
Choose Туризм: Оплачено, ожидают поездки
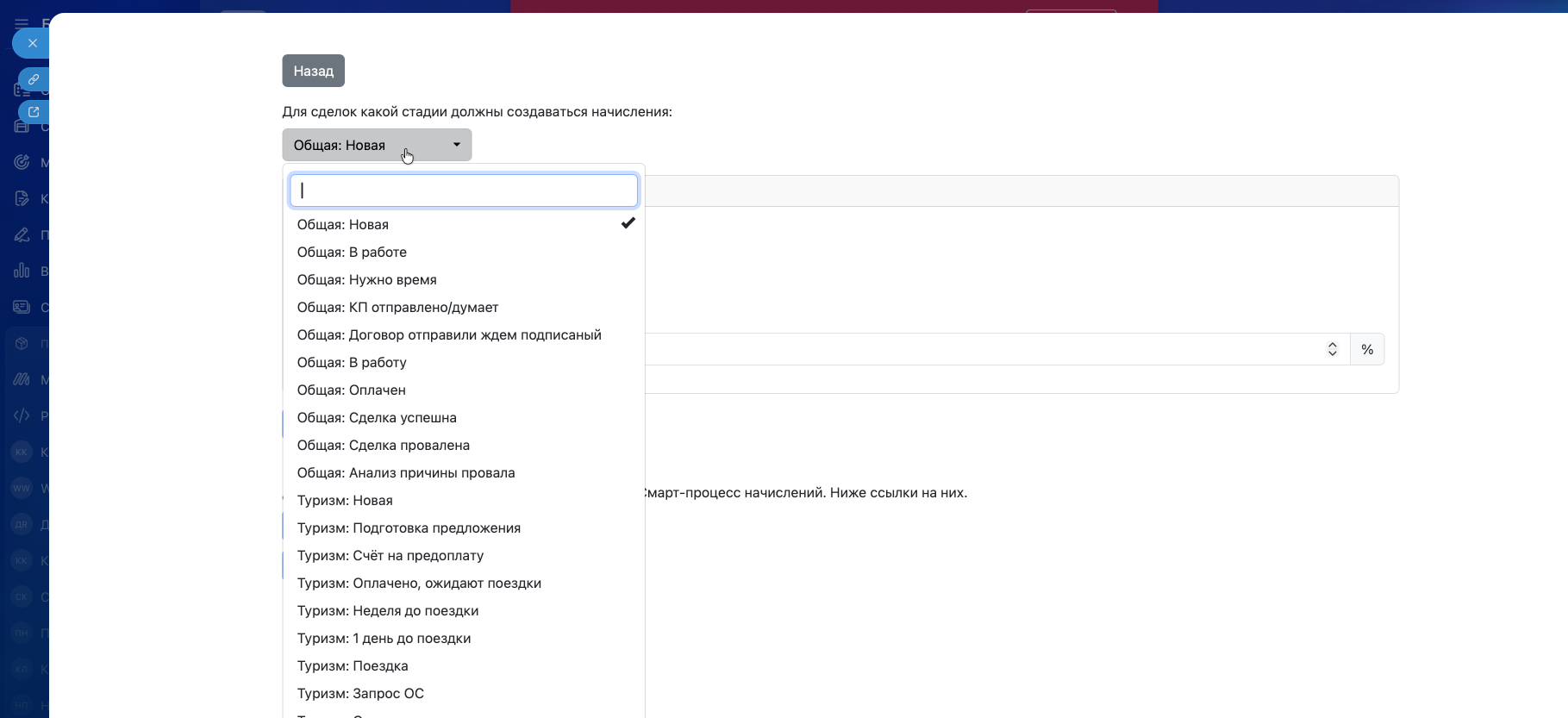(464, 583)
